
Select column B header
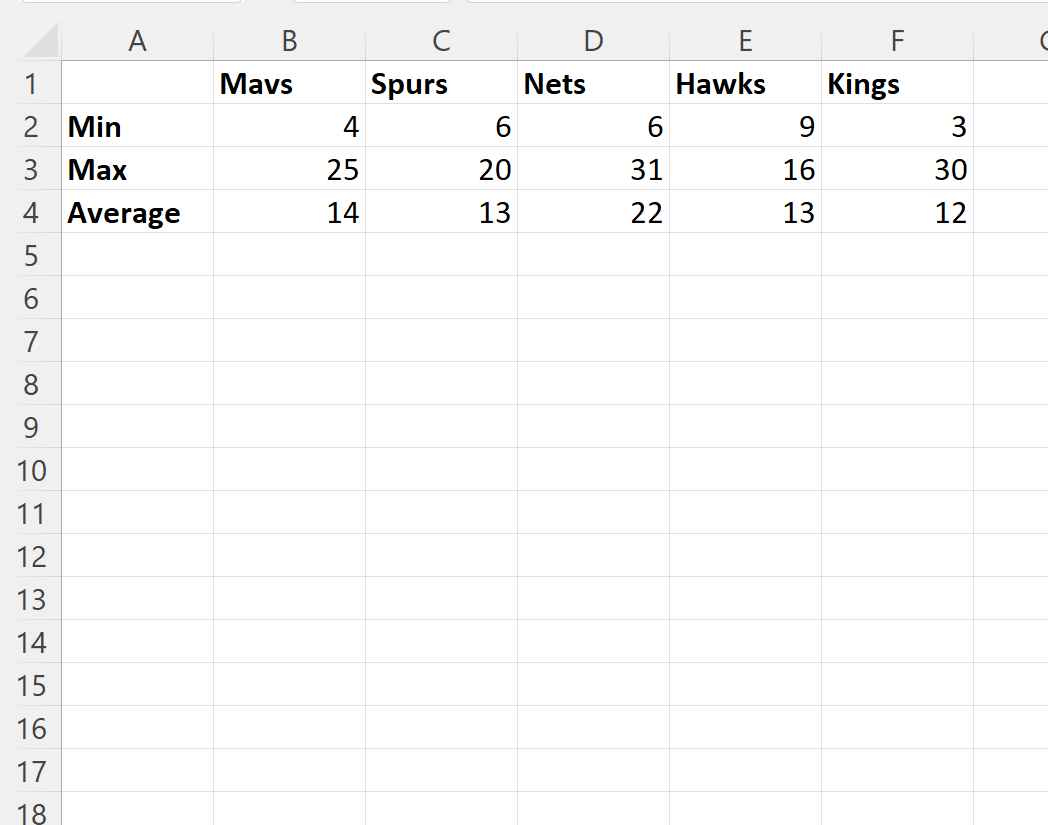[289, 41]
